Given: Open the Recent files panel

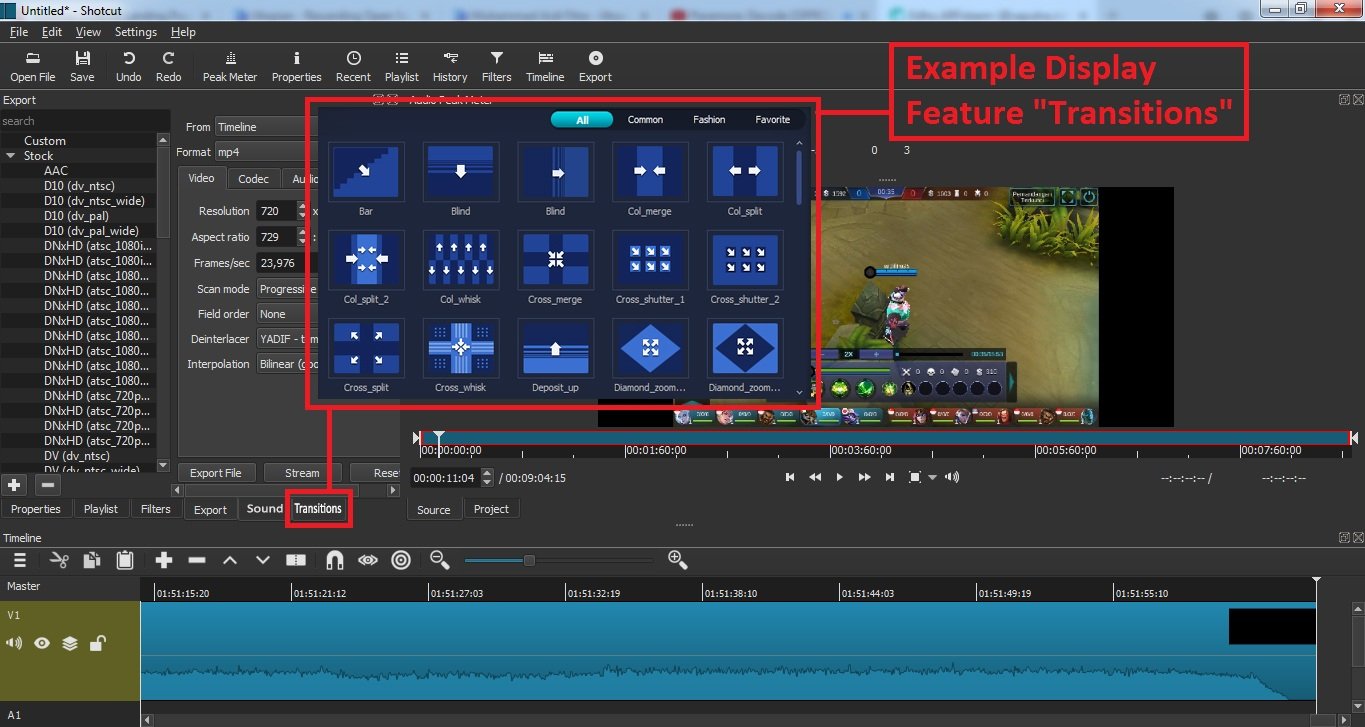Looking at the screenshot, I should [x=353, y=66].
